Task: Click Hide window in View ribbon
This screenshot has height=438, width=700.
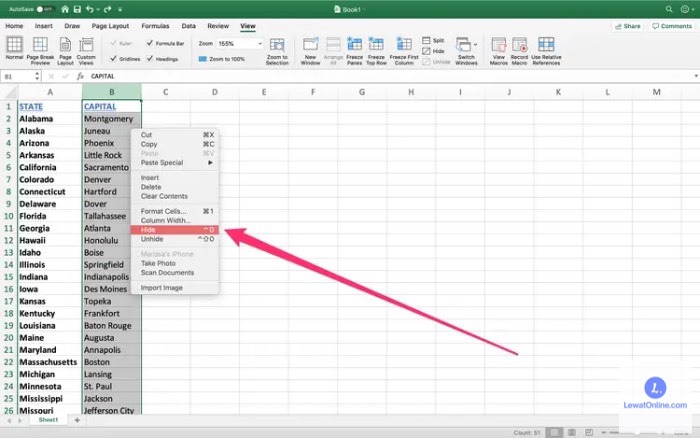Action: click(433, 51)
